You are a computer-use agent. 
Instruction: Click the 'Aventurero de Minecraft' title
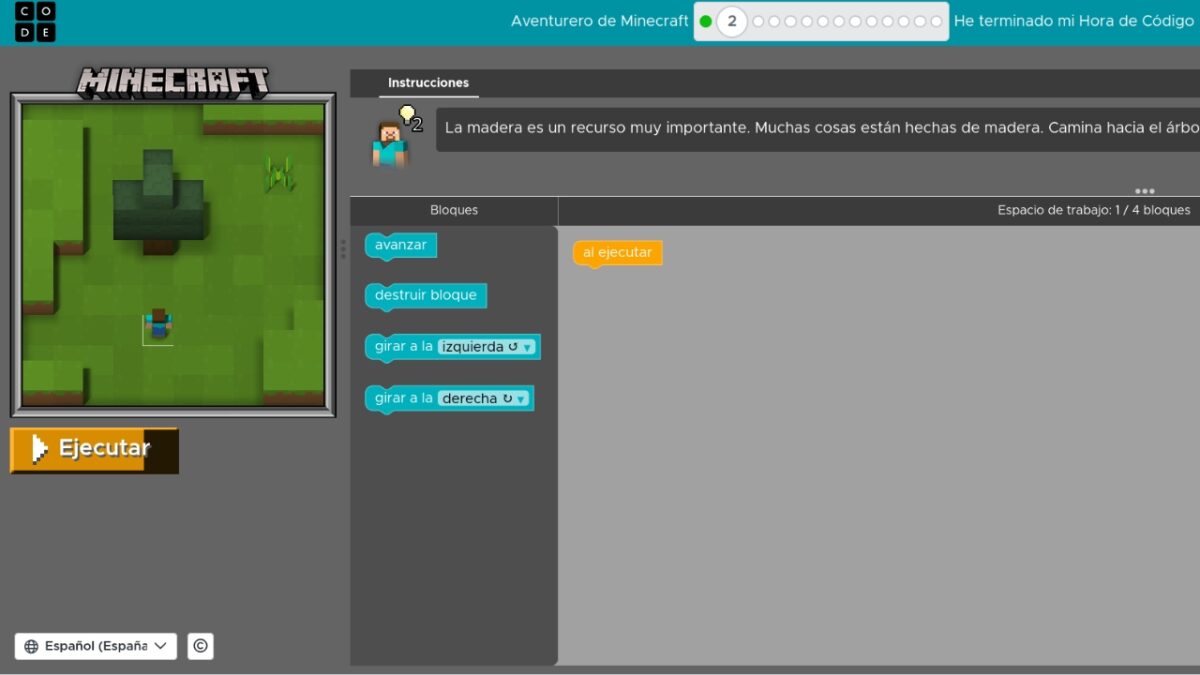(600, 21)
